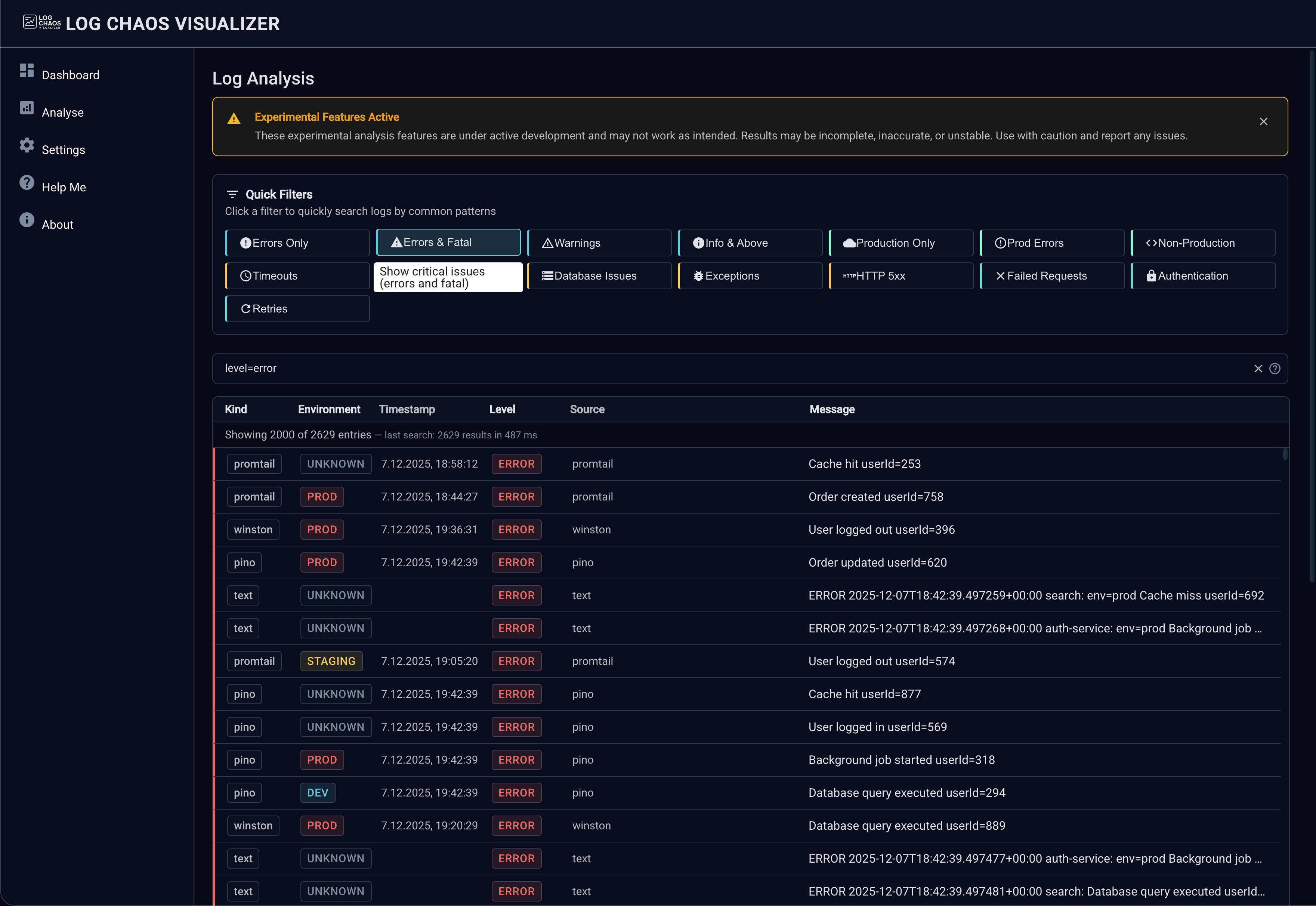
Task: Click the log table vertical scrollbar
Action: coord(1285,455)
